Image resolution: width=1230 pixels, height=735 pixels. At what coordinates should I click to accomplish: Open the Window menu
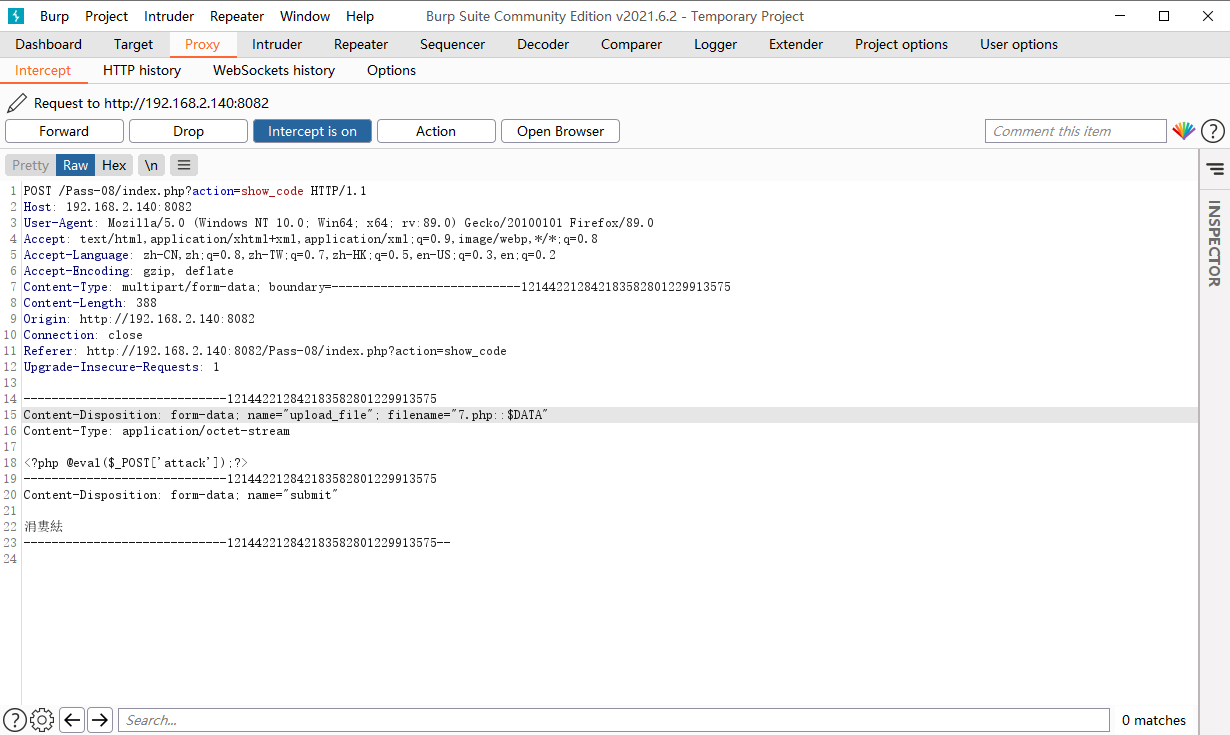[x=305, y=16]
